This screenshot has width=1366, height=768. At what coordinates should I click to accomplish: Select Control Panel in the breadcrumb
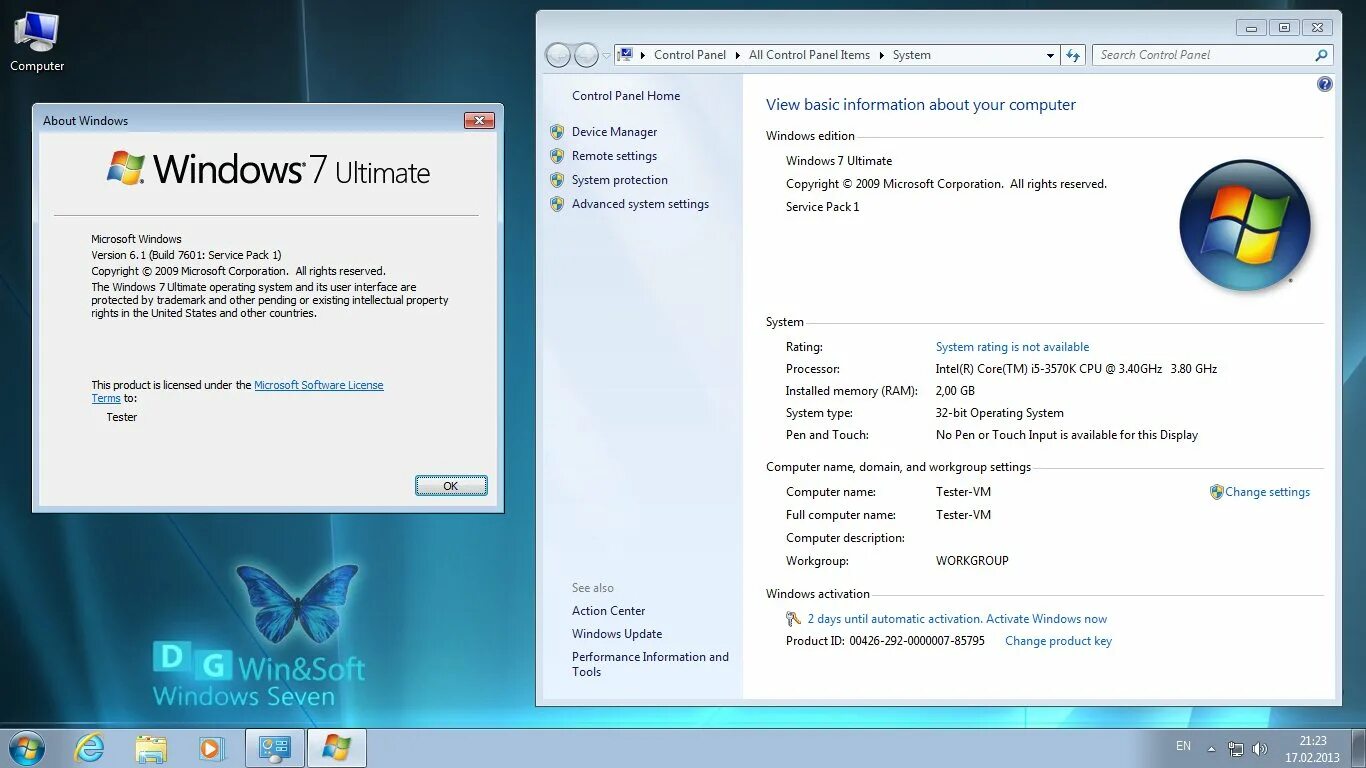pos(690,55)
